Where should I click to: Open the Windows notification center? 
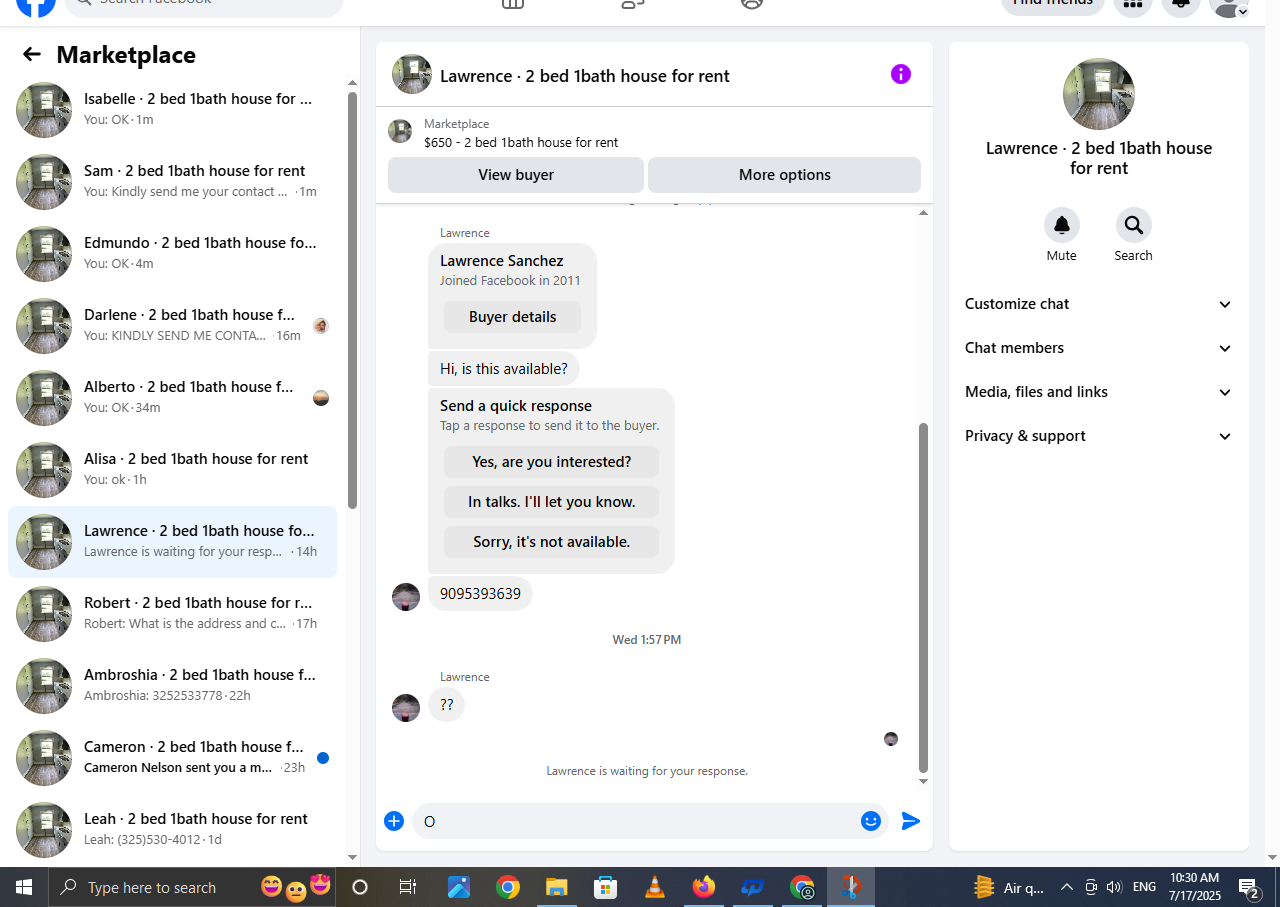click(1249, 887)
